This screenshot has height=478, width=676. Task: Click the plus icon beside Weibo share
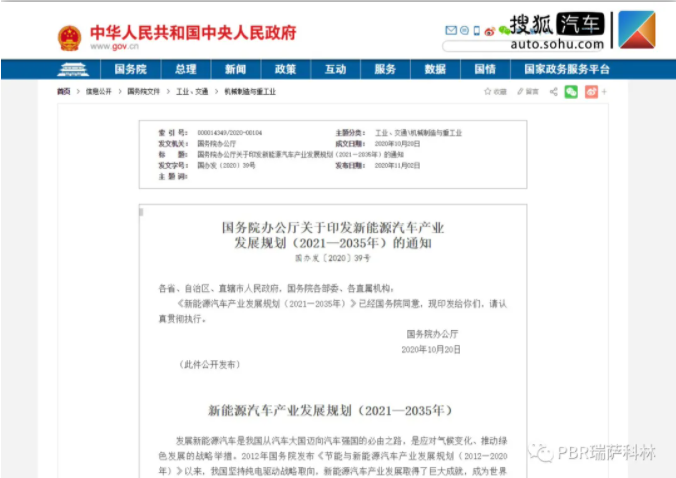pos(604,91)
